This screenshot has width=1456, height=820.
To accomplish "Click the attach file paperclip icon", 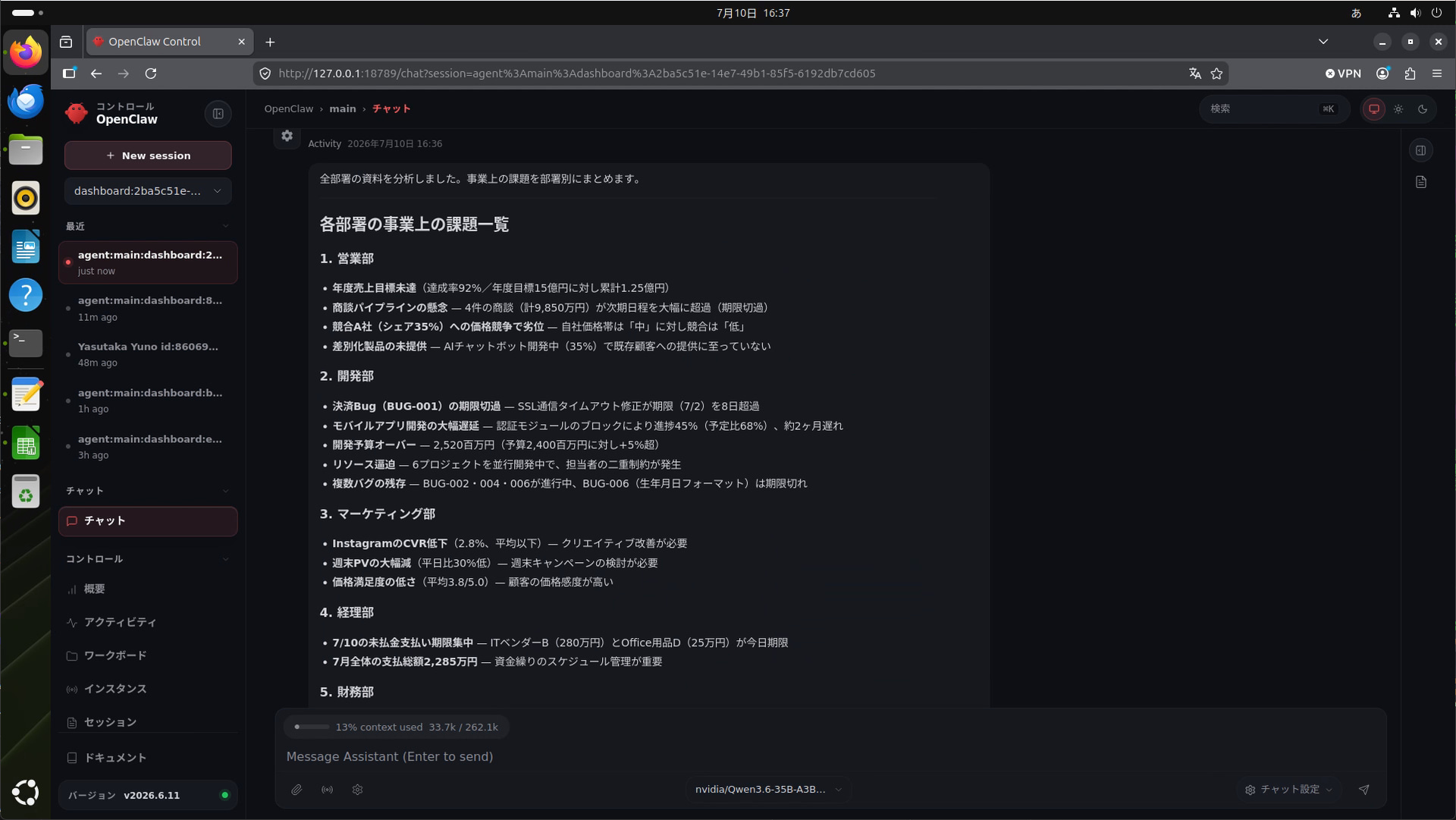I will [297, 790].
